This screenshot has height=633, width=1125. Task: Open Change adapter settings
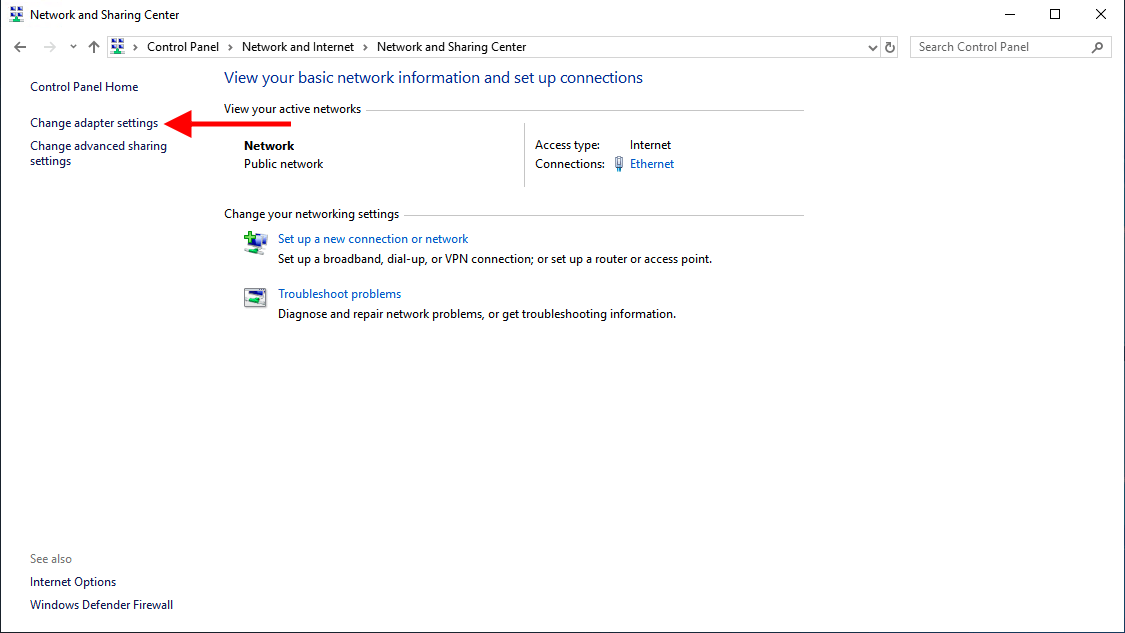coord(94,123)
